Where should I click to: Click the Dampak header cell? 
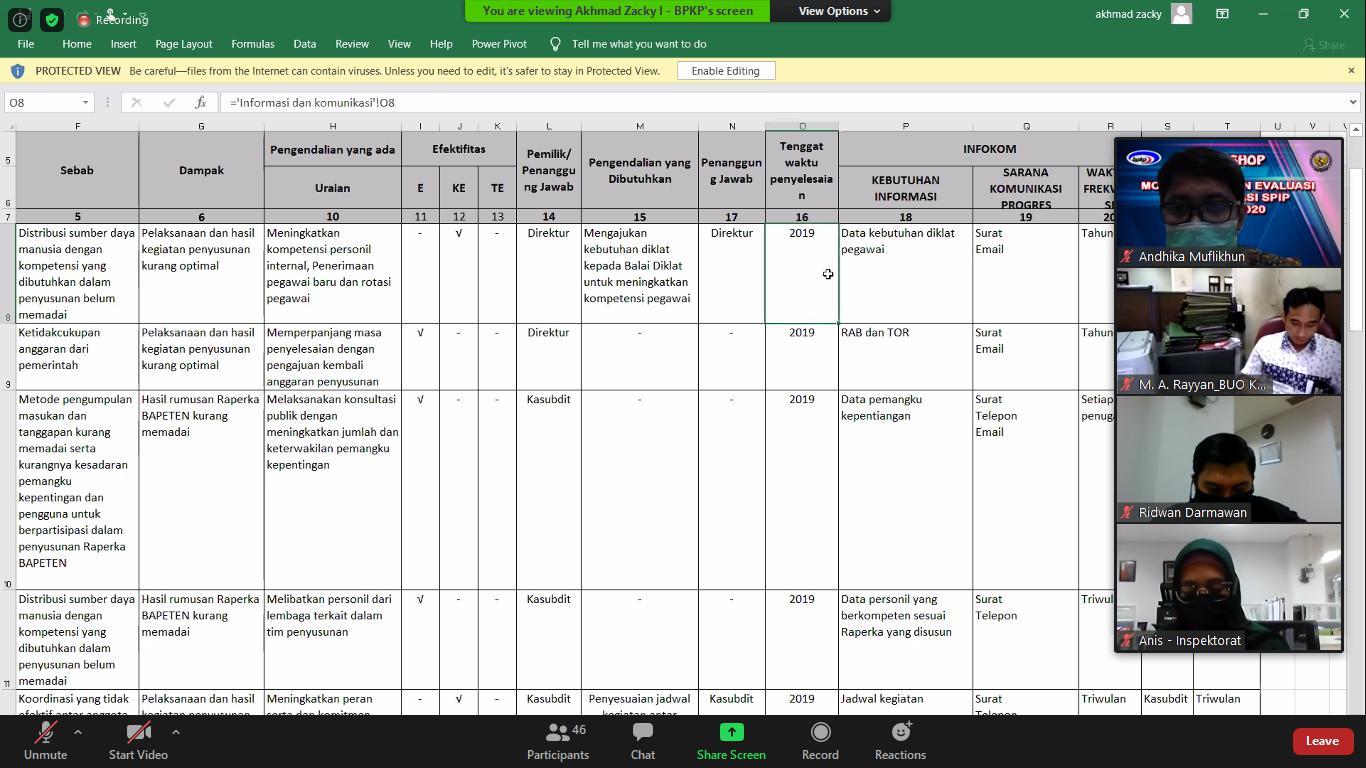tap(201, 170)
